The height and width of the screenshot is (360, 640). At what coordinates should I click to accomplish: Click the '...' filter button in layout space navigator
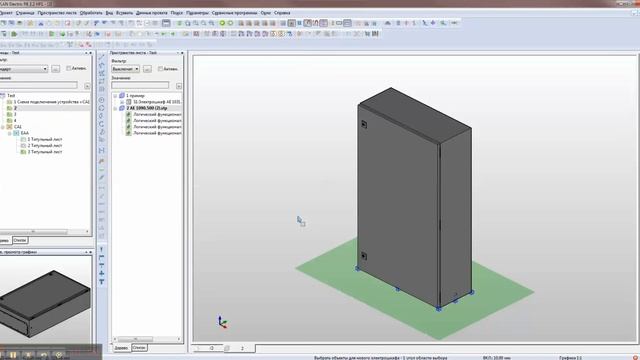[147, 69]
